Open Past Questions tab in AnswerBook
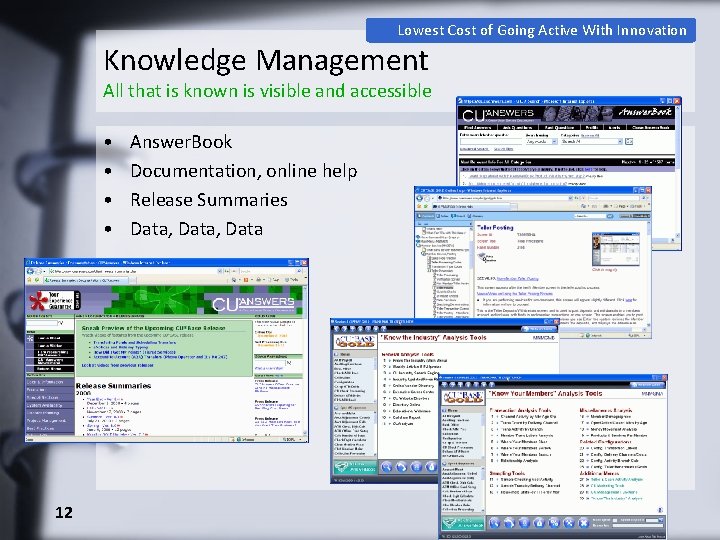Viewport: 720px width, 540px height. point(560,128)
